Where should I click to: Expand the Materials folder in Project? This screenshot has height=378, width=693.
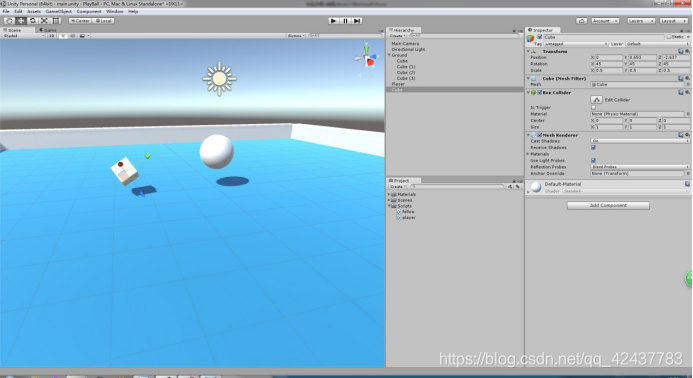[x=389, y=195]
